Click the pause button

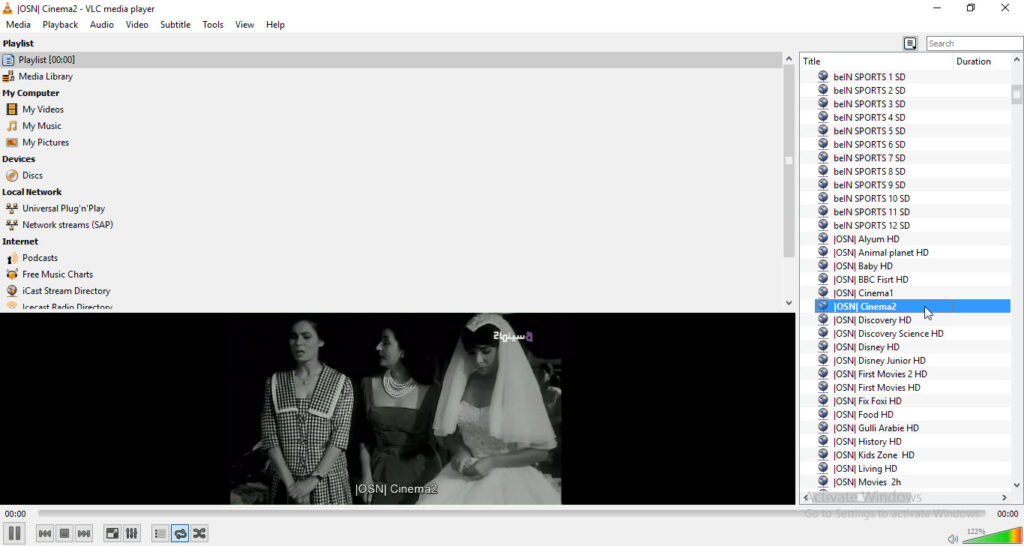point(14,533)
